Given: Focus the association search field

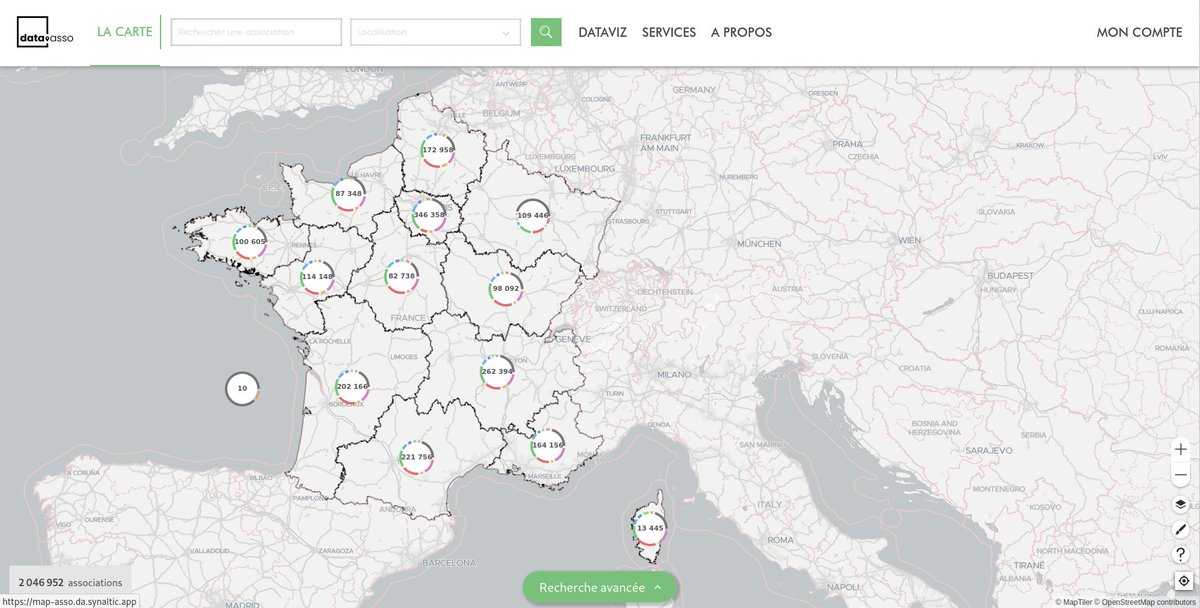Looking at the screenshot, I should pyautogui.click(x=257, y=32).
